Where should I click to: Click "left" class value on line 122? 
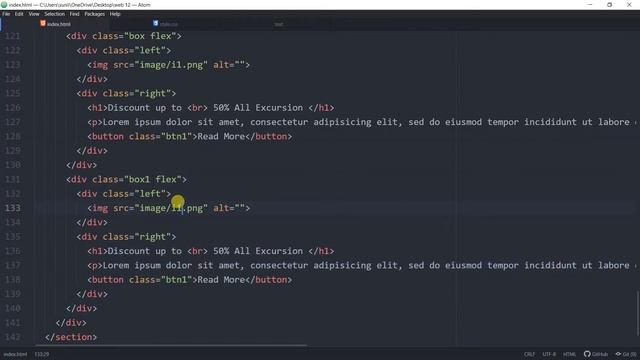pos(150,50)
